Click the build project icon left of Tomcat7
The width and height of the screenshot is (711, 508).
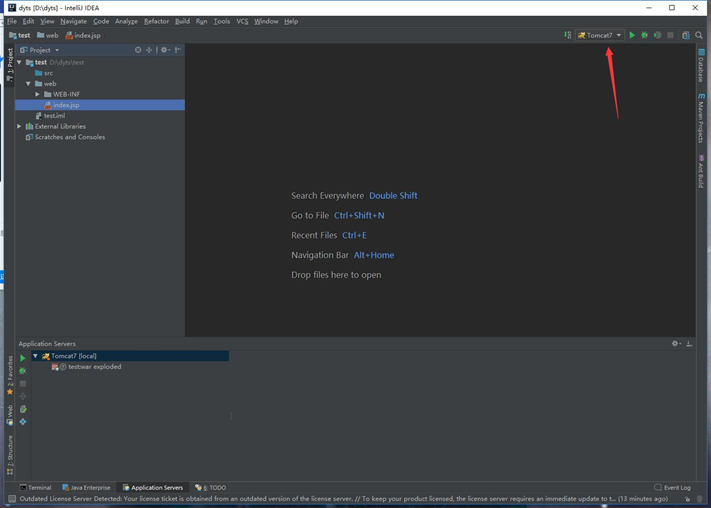(567, 35)
